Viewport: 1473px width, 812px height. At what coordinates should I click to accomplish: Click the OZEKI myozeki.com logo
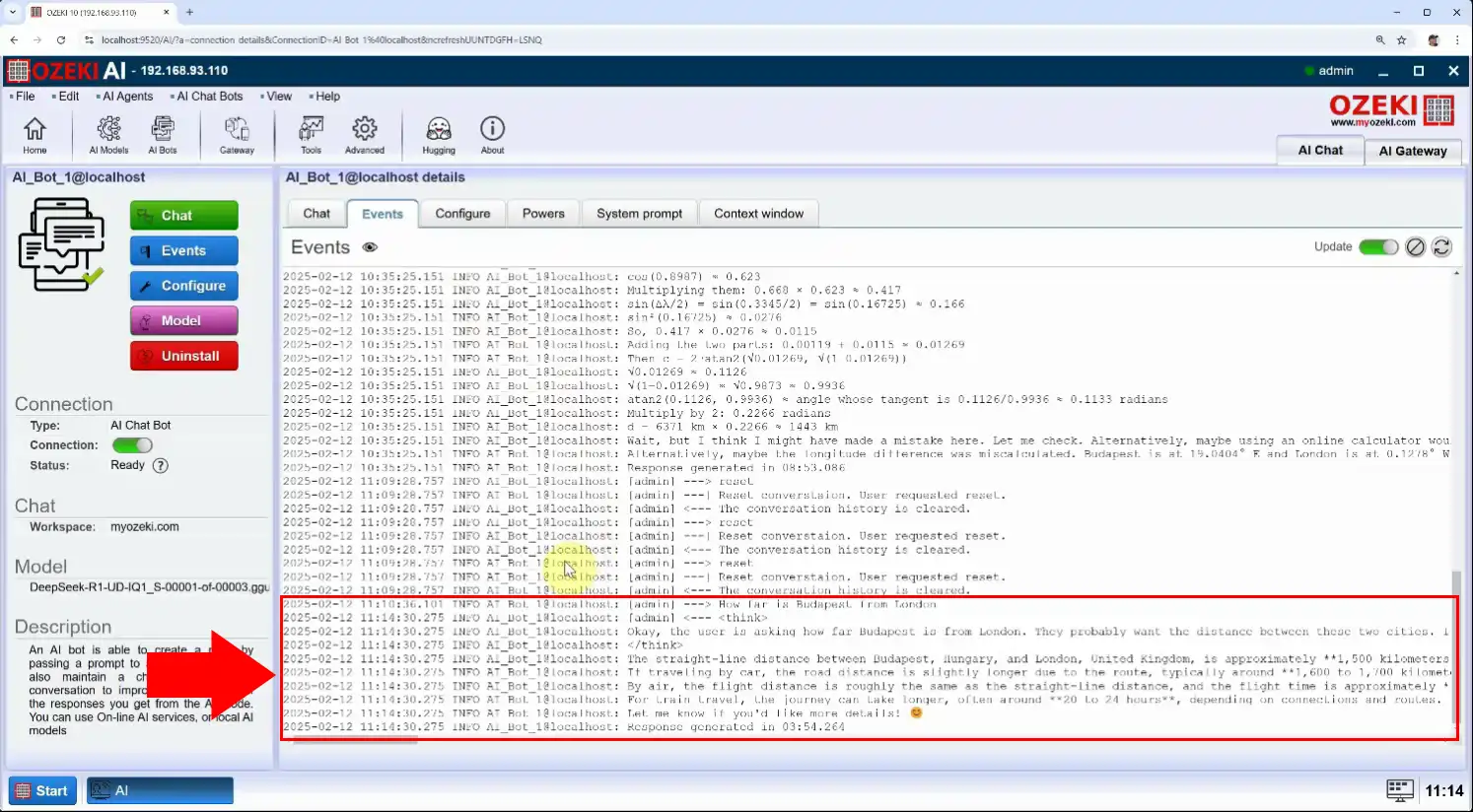click(1391, 110)
